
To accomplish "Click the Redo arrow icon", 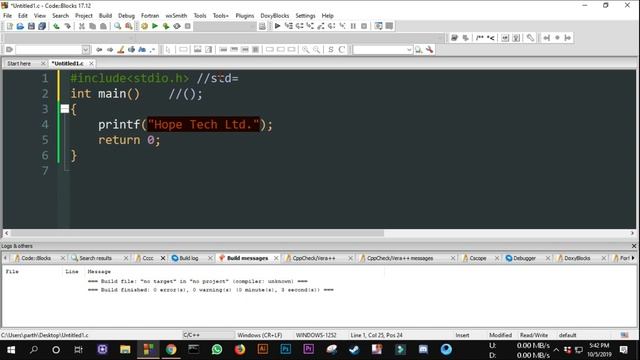I will [x=67, y=26].
